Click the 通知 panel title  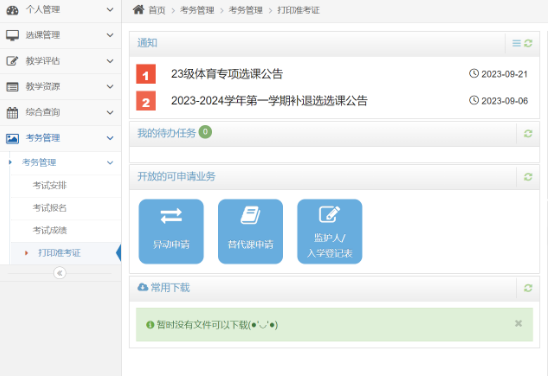click(x=147, y=43)
